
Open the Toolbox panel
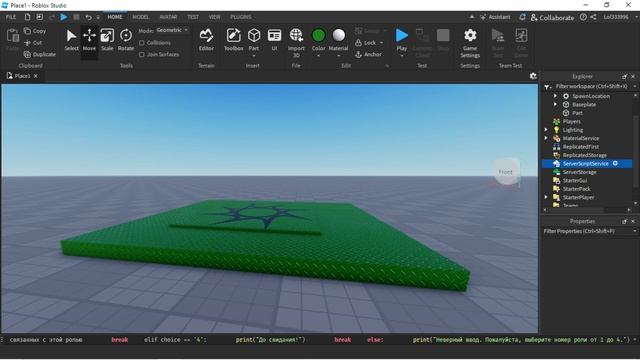pos(233,40)
